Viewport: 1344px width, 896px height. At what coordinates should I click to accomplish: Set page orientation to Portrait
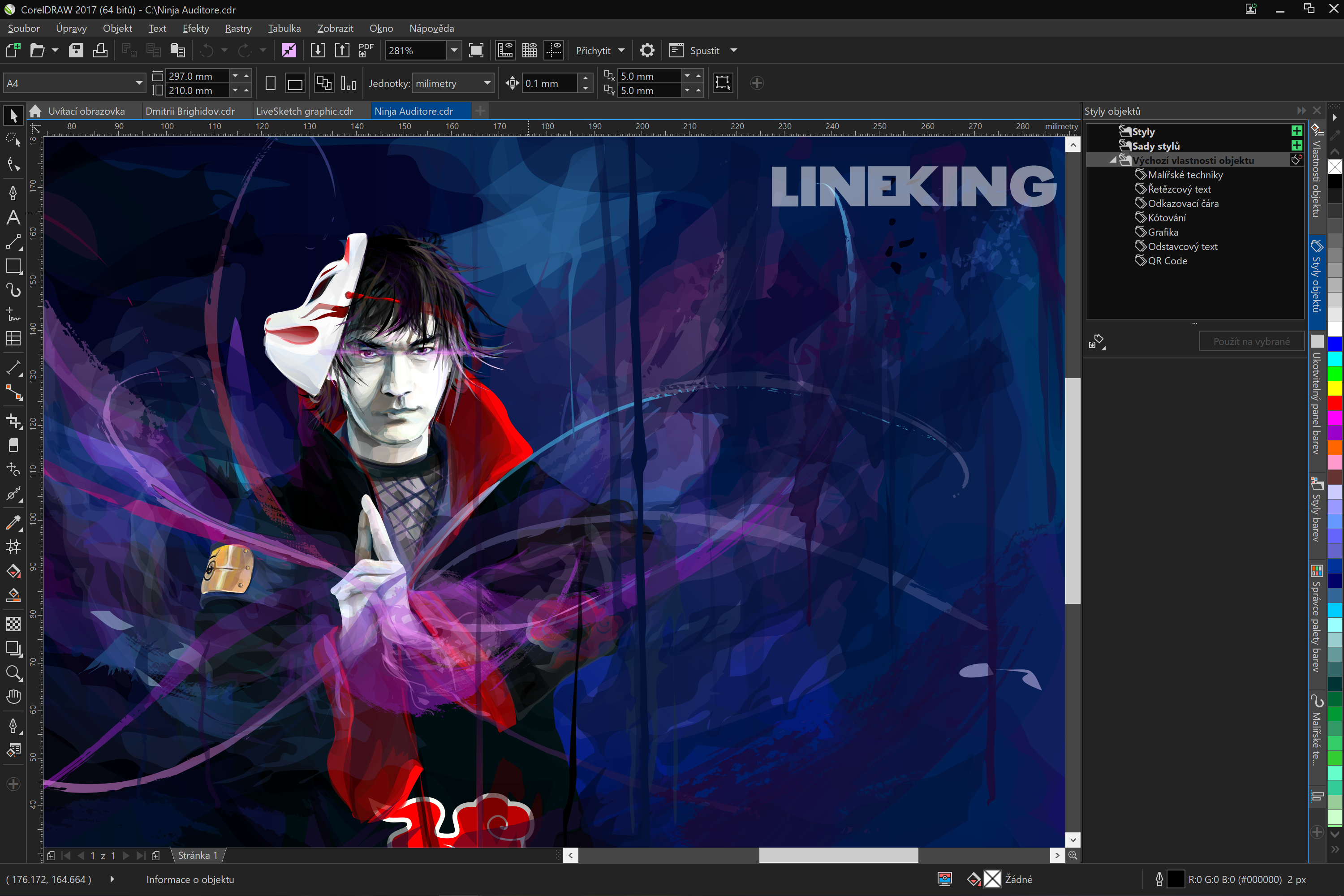click(271, 83)
